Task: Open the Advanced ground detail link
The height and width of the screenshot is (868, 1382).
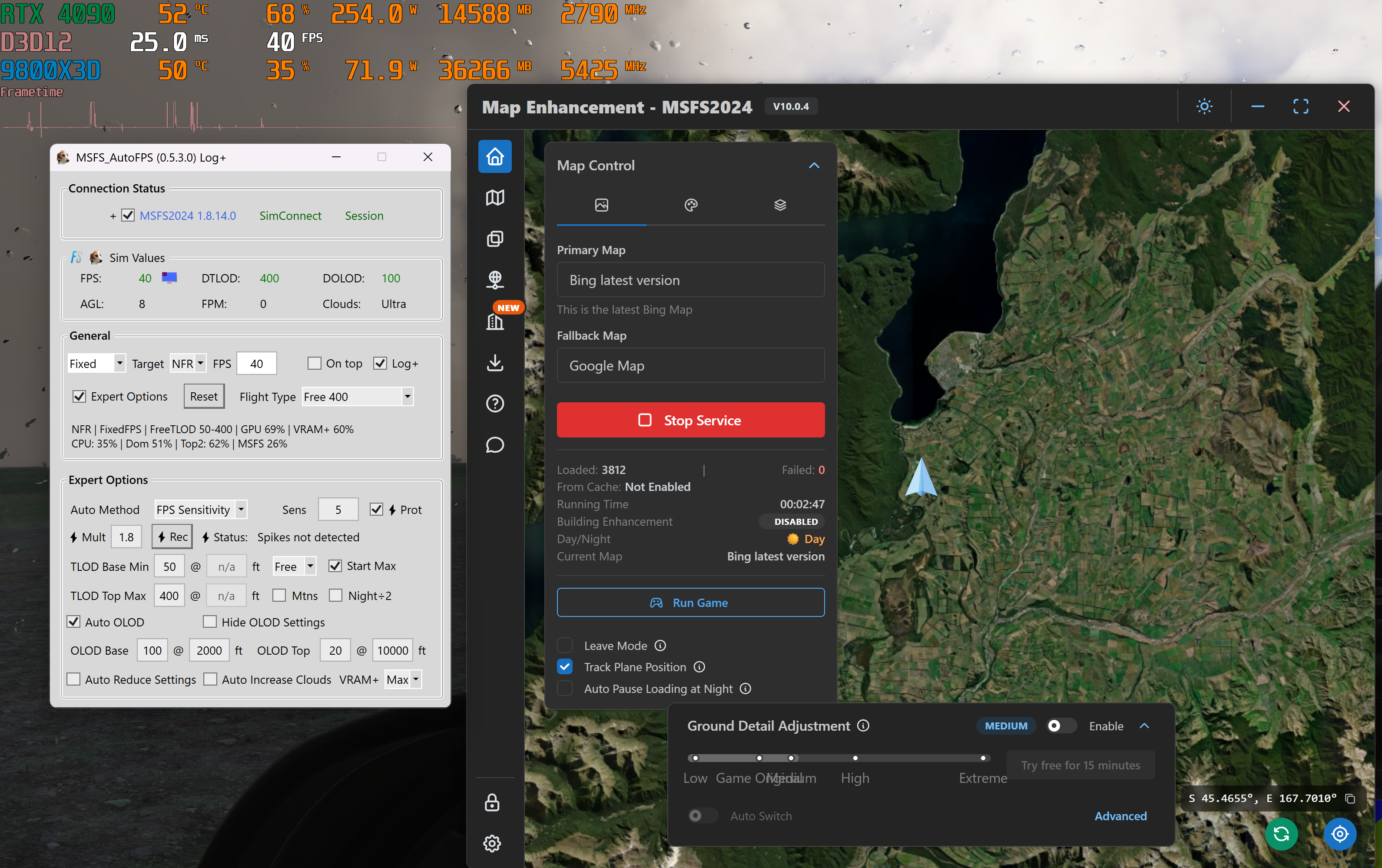Action: (x=1120, y=816)
